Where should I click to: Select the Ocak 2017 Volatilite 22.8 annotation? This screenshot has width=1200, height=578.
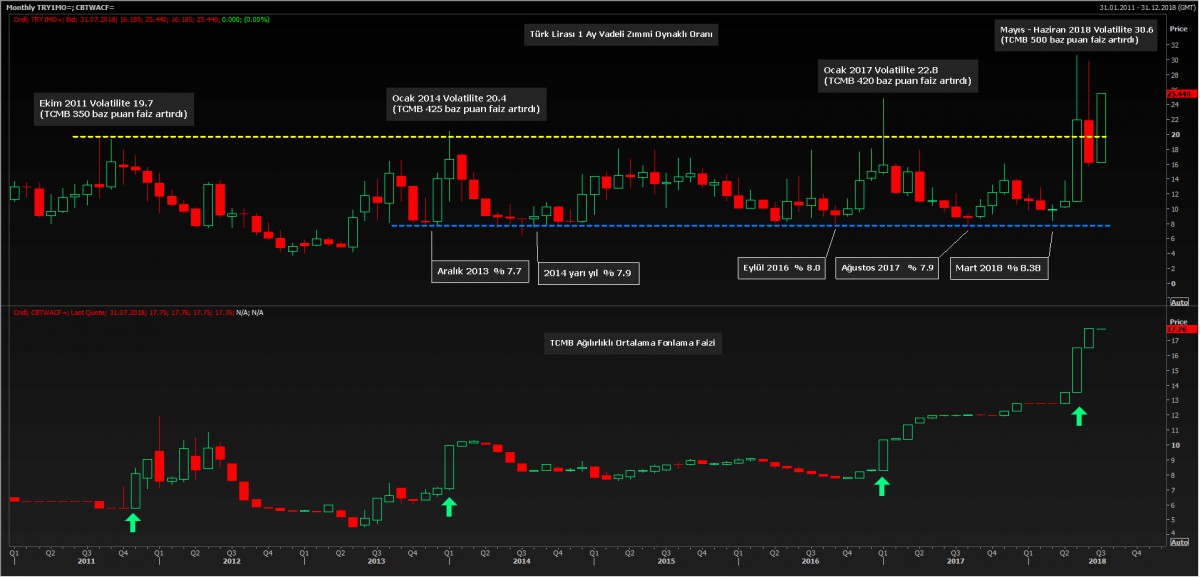click(895, 73)
